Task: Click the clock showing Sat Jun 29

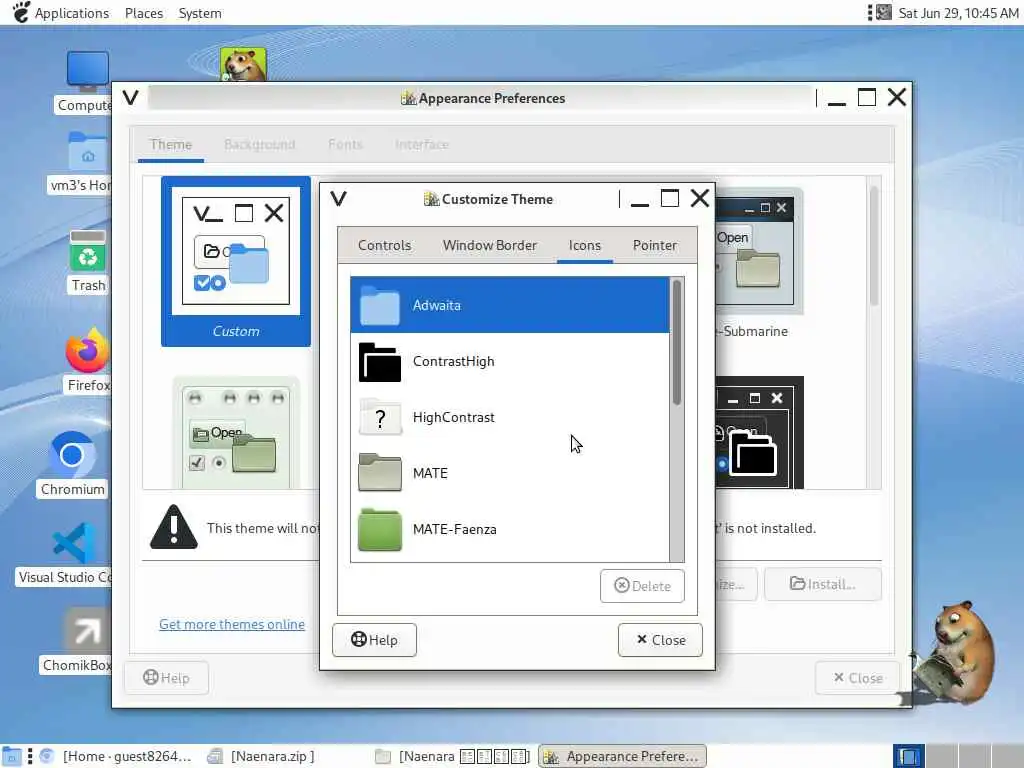Action: [958, 13]
